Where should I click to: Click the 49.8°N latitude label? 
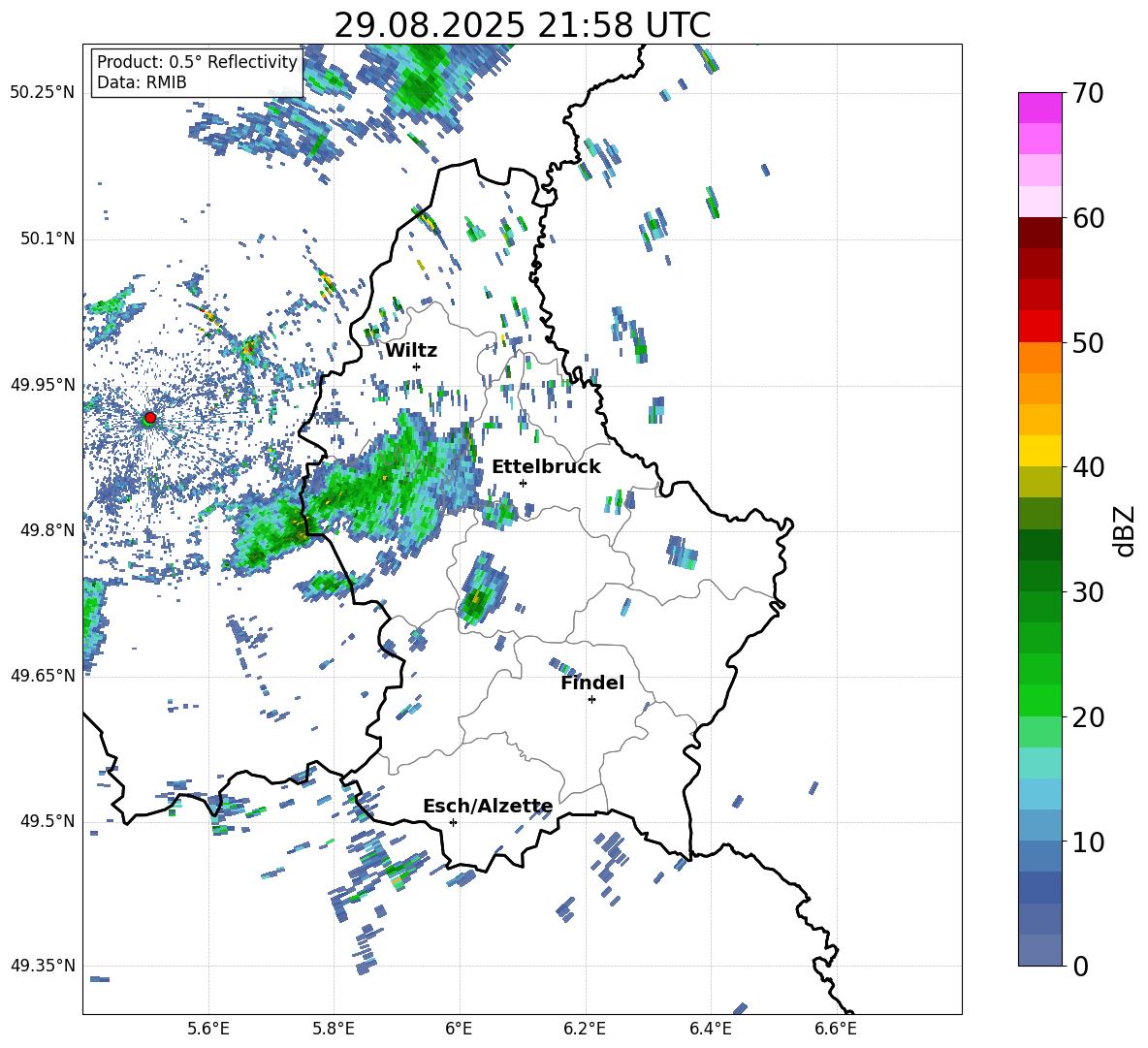47,530
